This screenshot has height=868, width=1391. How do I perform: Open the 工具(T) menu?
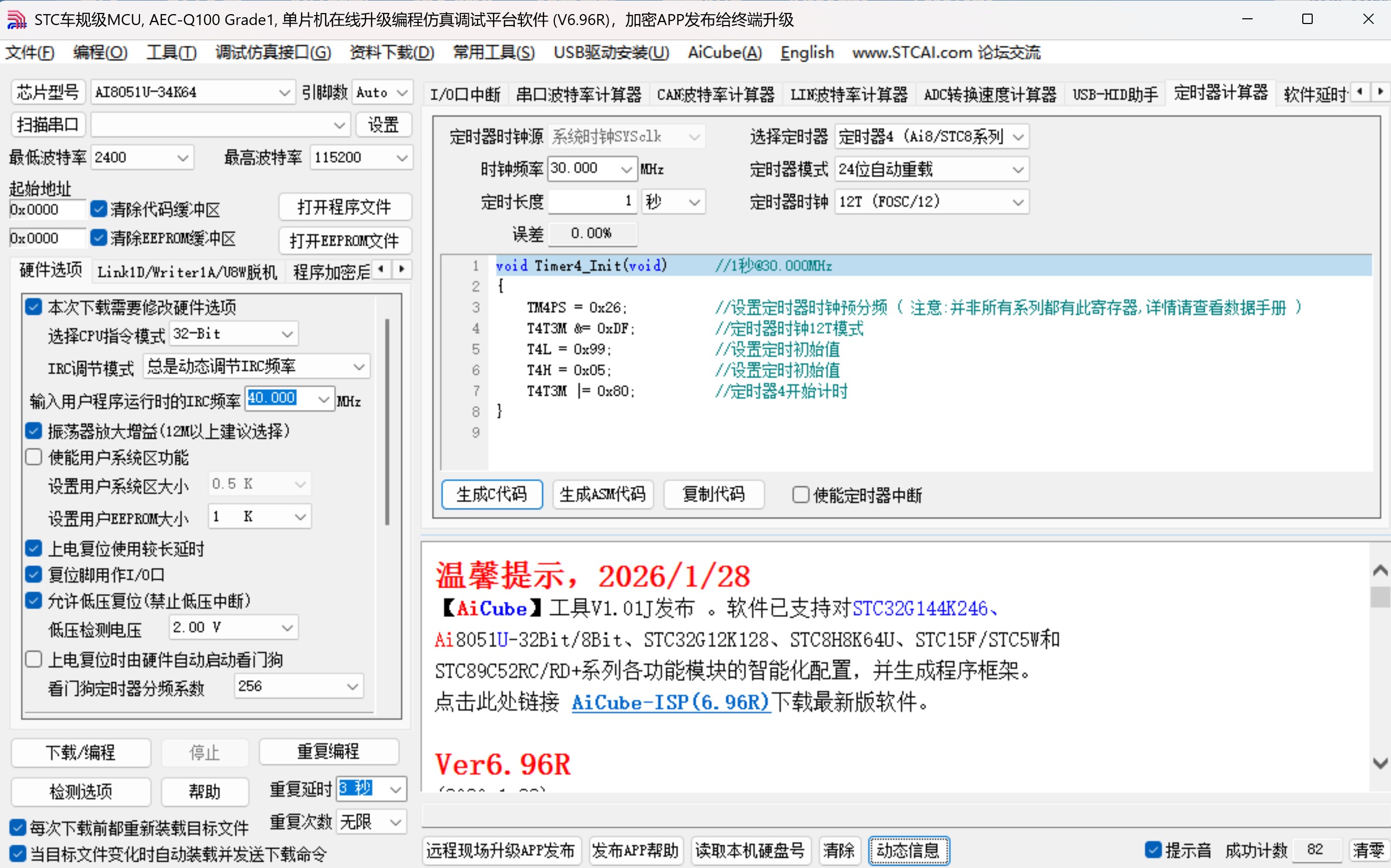pos(171,52)
